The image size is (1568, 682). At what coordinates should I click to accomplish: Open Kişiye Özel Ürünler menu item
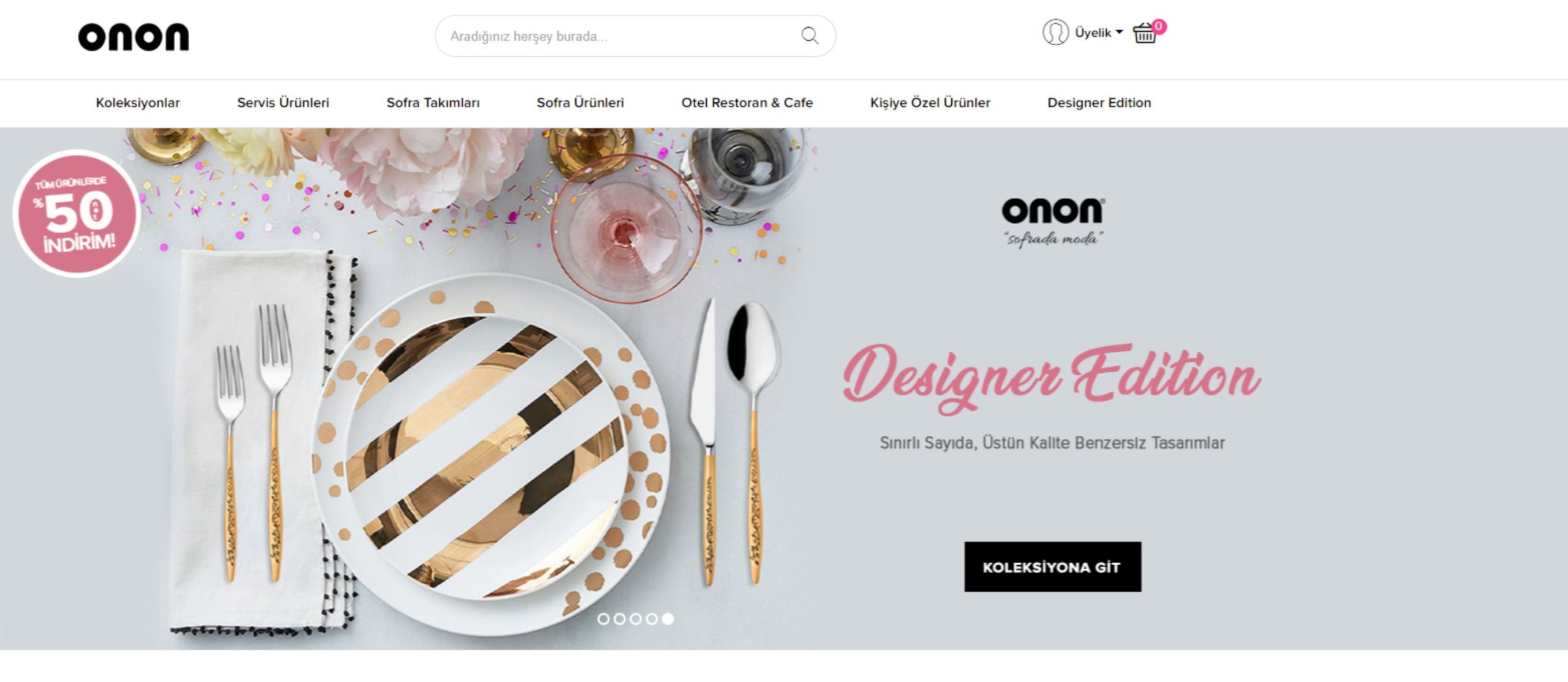(930, 103)
